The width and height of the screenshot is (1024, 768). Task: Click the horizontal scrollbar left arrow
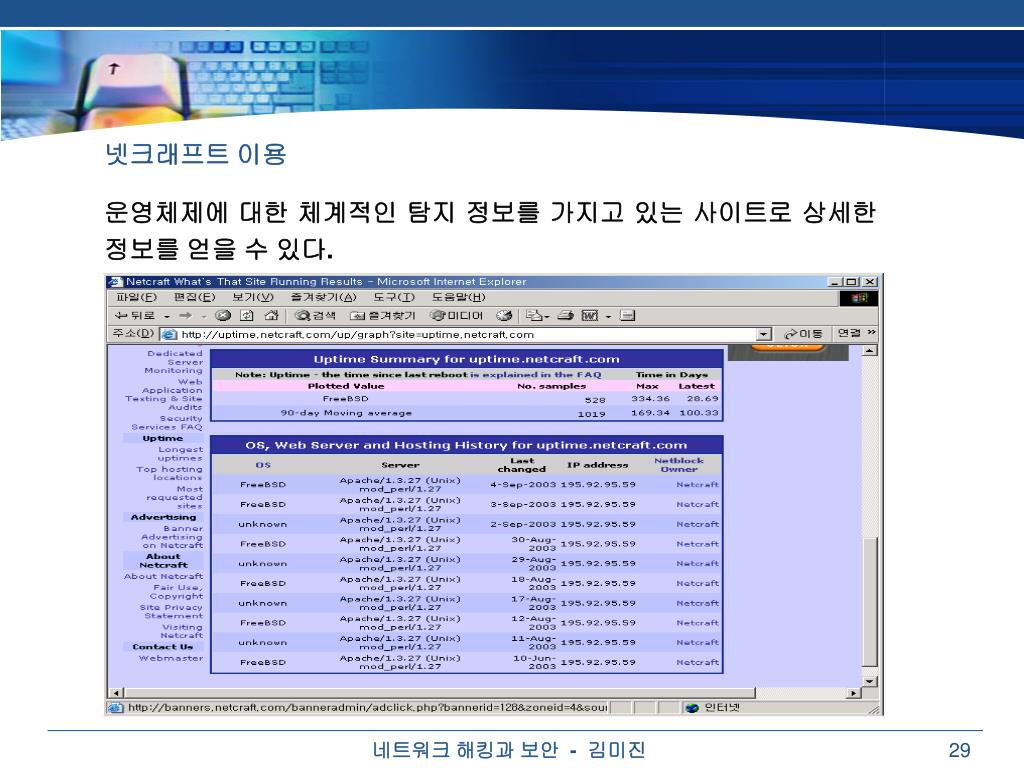click(x=116, y=693)
